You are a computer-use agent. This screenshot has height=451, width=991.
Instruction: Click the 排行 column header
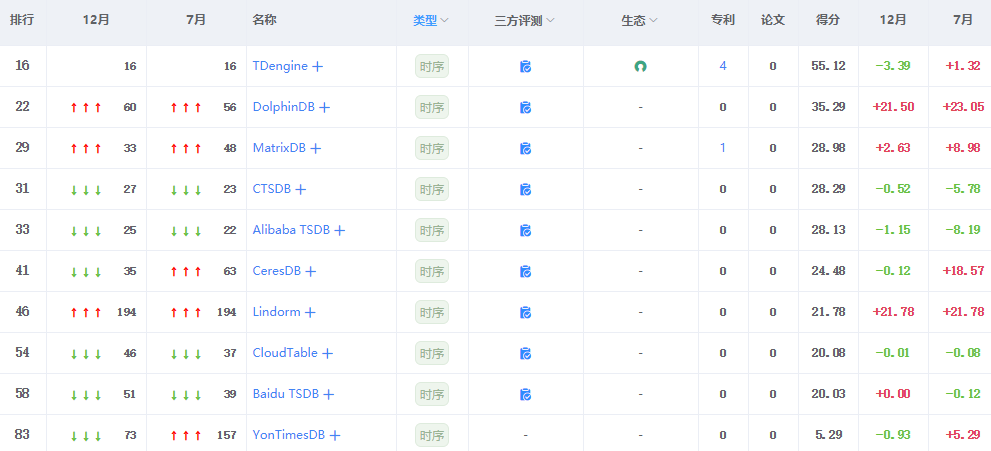click(22, 20)
